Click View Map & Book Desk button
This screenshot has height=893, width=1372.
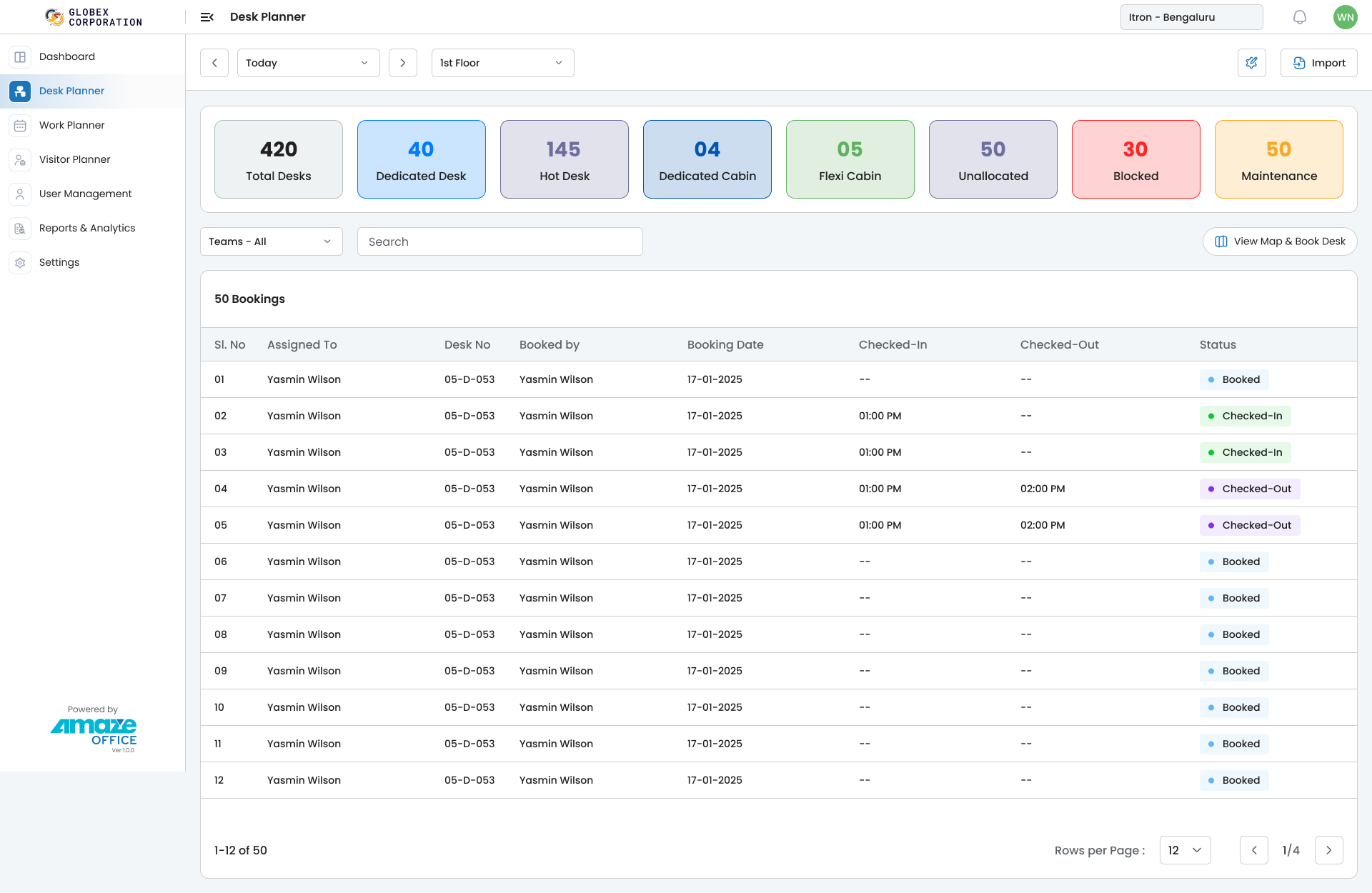click(x=1279, y=241)
